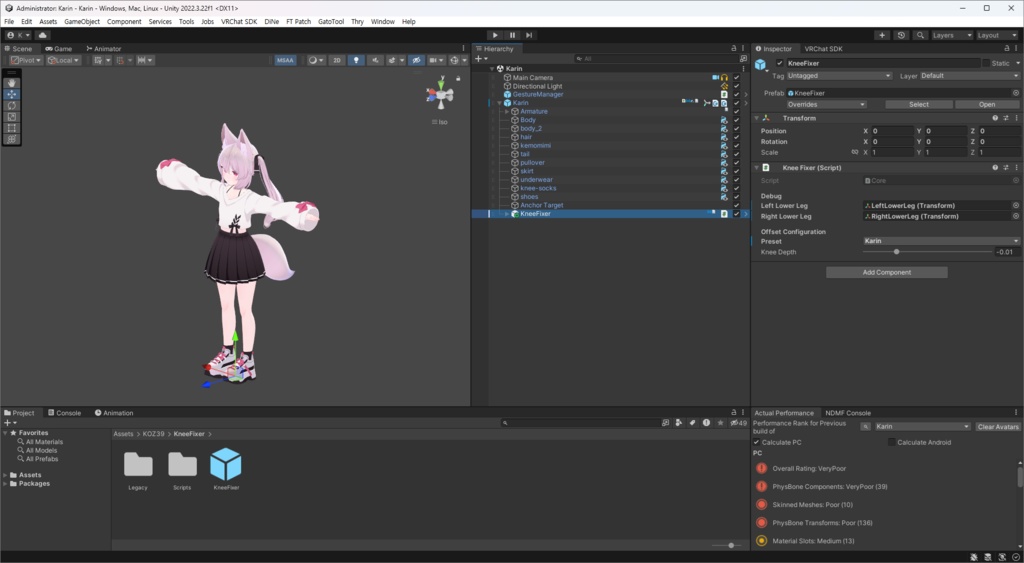Select the Rect transform tool
This screenshot has width=1024, height=563.
point(11,128)
